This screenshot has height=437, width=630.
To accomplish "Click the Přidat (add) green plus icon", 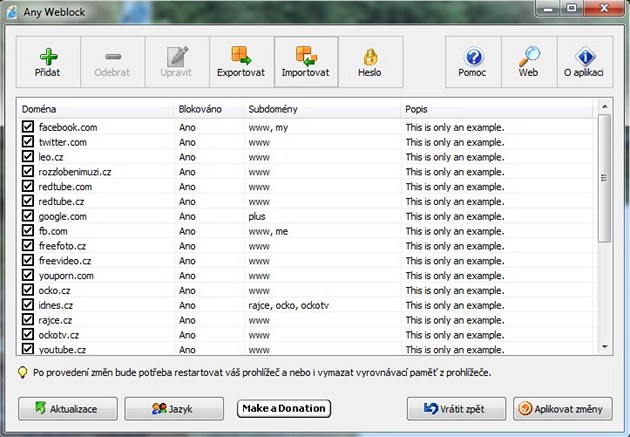I will coord(48,57).
